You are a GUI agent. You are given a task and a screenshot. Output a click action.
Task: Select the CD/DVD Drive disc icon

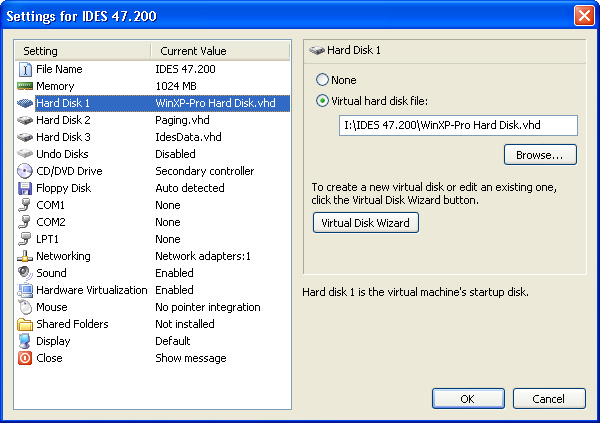(x=25, y=171)
